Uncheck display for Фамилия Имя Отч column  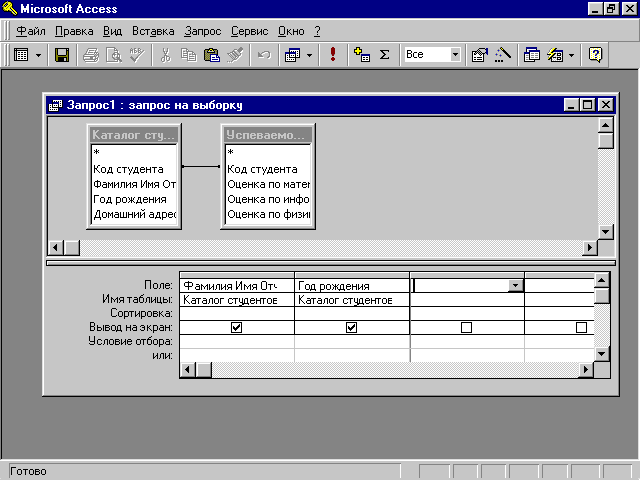click(x=236, y=327)
